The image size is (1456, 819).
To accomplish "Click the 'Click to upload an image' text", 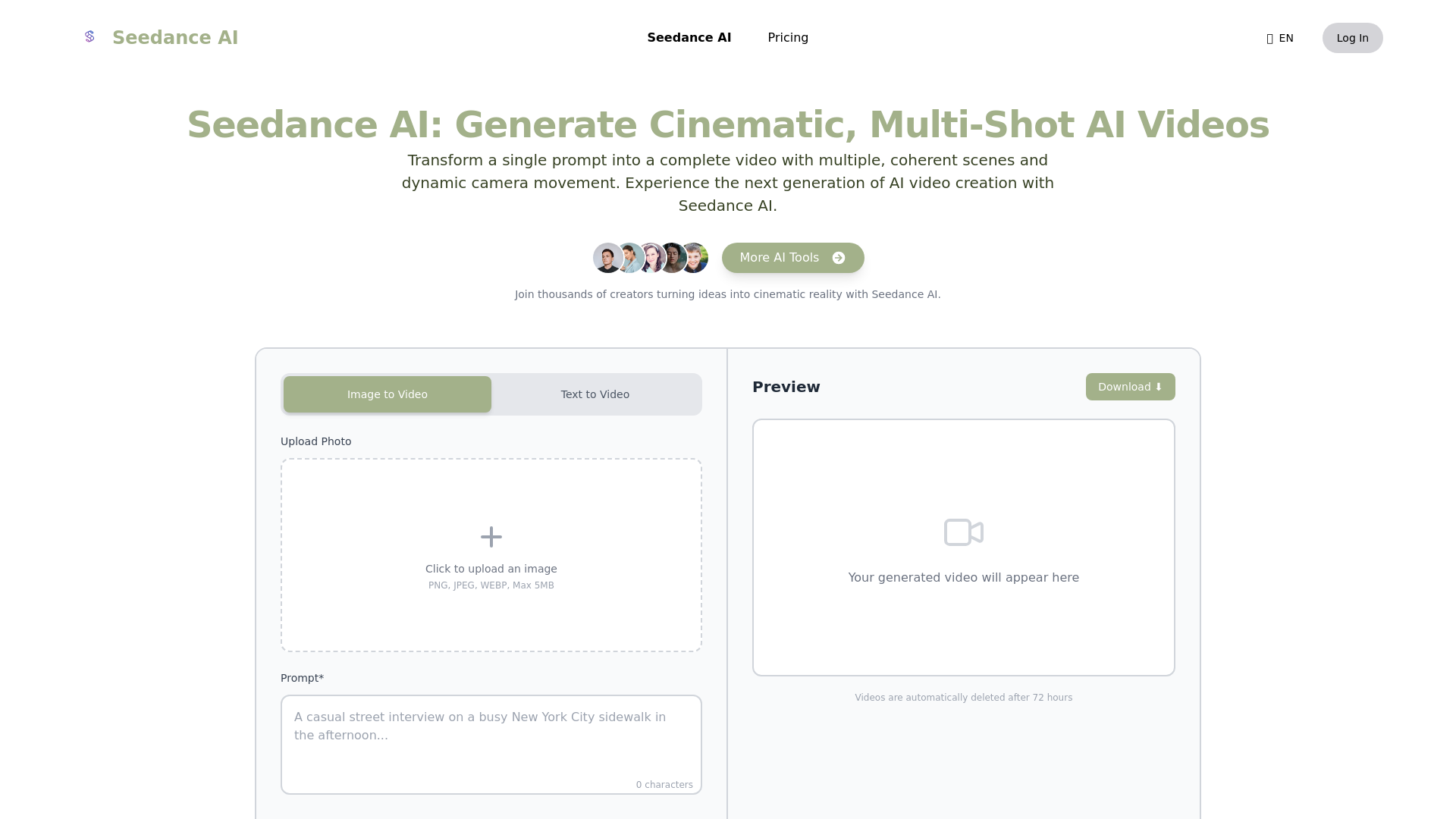I will 491,569.
